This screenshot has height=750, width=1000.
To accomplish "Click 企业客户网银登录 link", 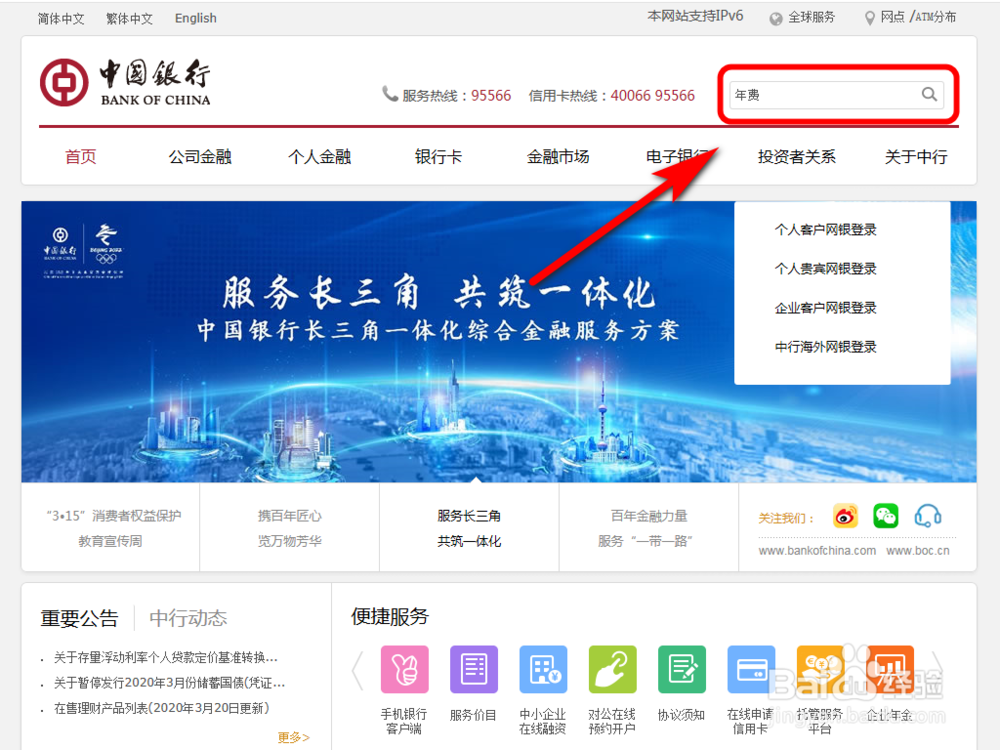I will [825, 308].
